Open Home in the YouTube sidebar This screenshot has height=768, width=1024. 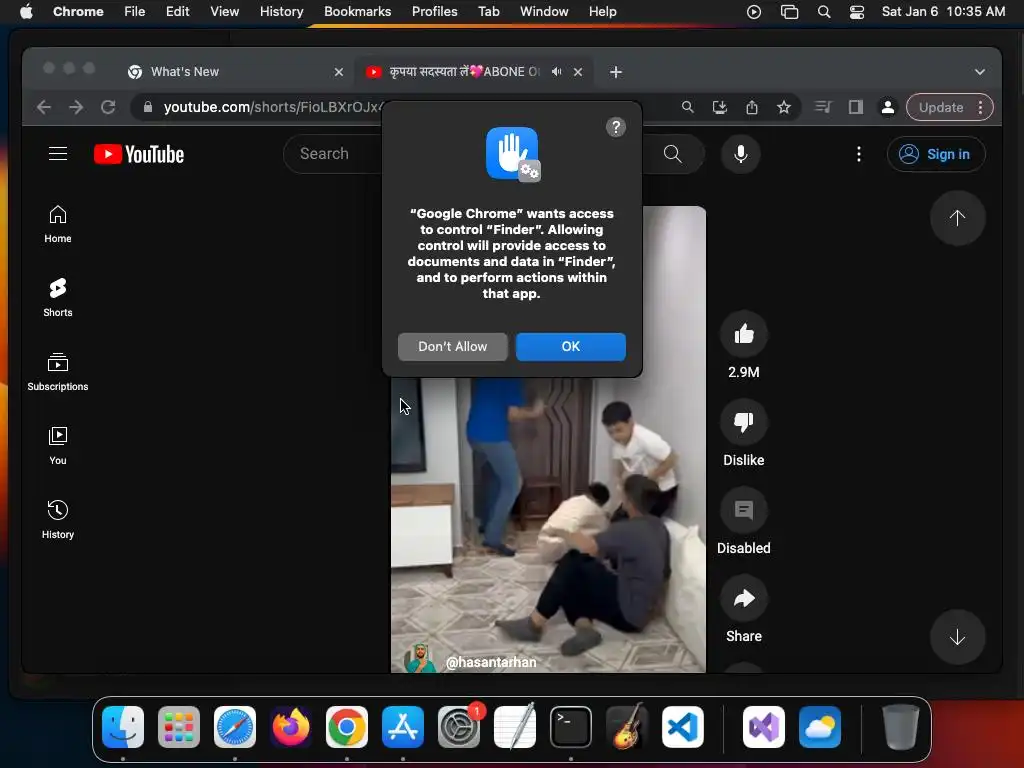tap(58, 224)
